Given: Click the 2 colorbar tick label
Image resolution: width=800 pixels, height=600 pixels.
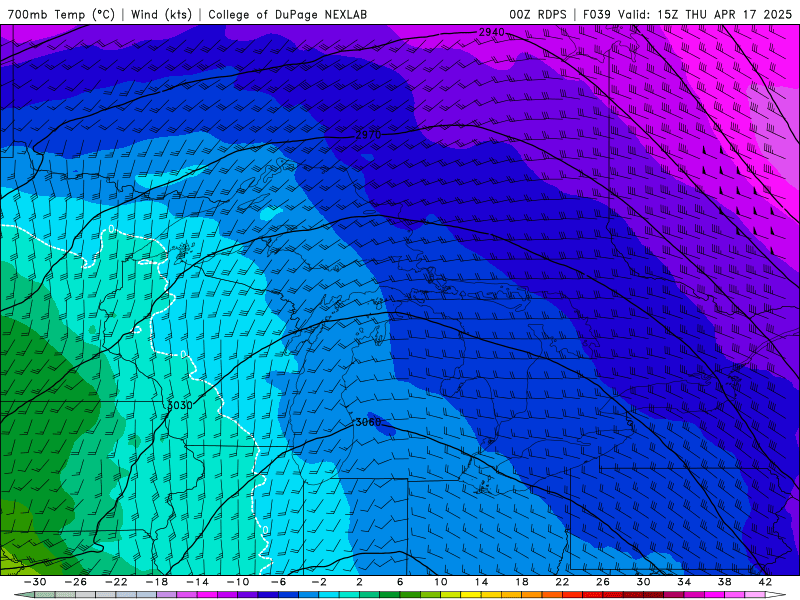Looking at the screenshot, I should click(359, 582).
